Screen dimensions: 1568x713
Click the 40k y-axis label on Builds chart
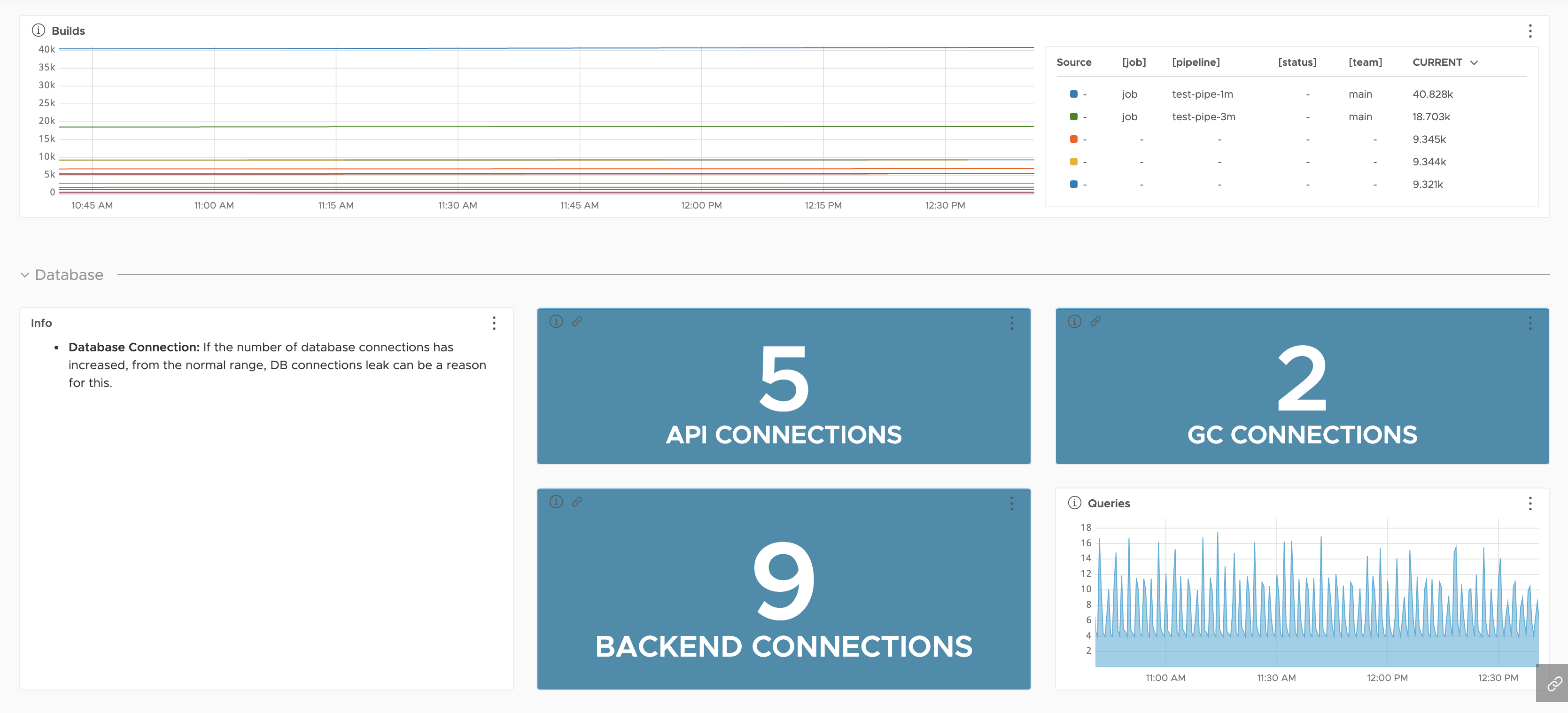coord(47,49)
